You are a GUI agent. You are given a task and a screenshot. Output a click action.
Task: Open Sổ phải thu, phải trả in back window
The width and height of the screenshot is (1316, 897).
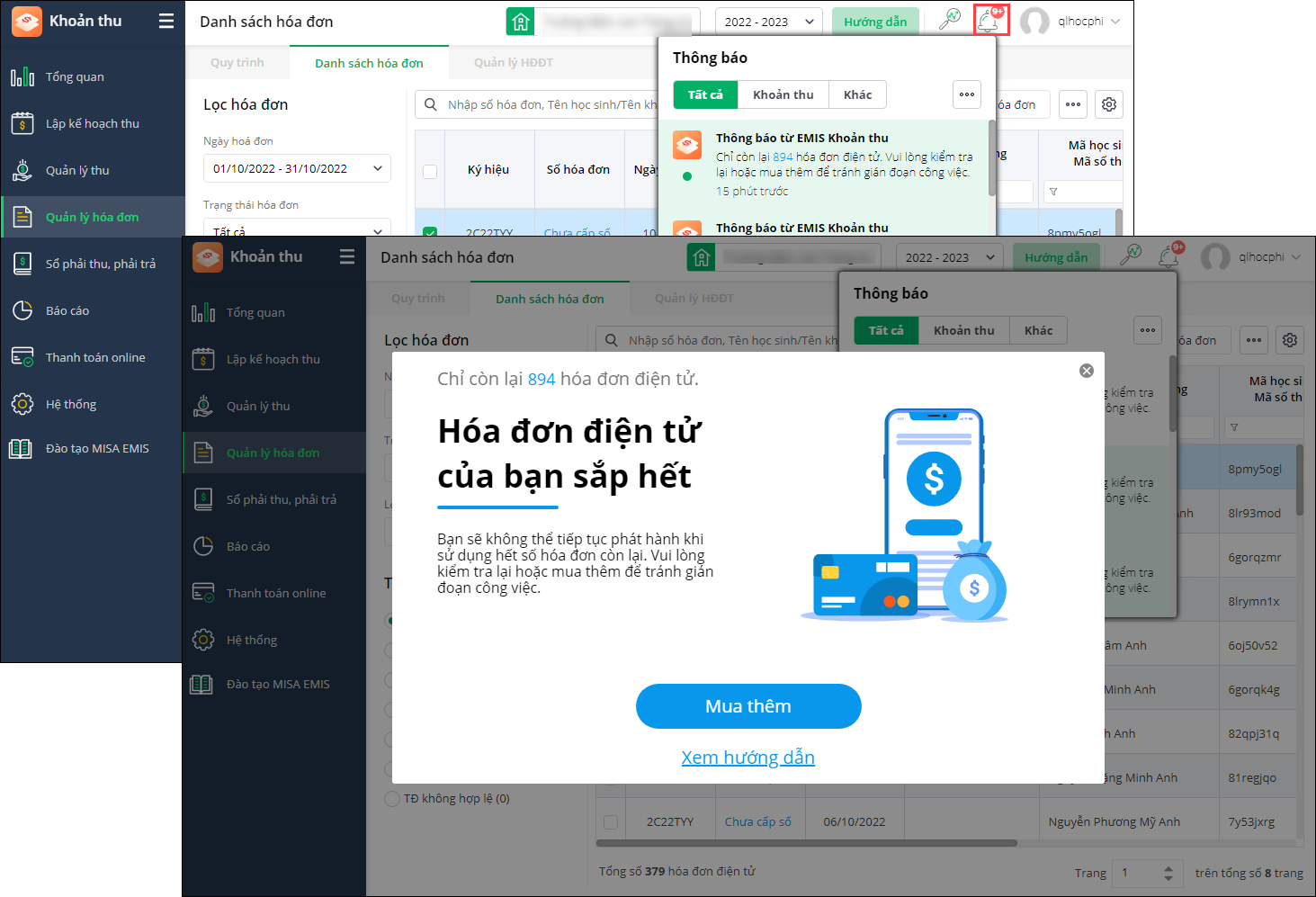(x=92, y=264)
